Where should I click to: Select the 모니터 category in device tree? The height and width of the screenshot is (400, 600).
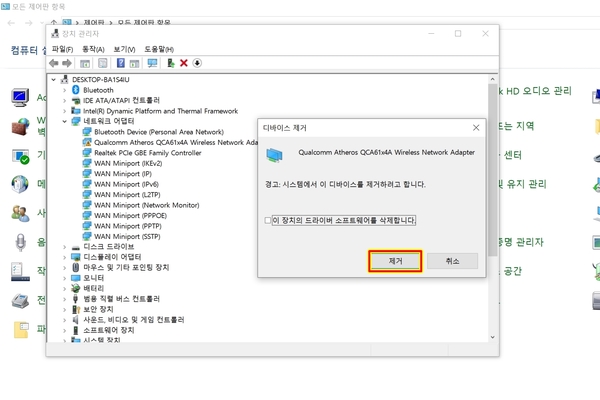tap(93, 278)
